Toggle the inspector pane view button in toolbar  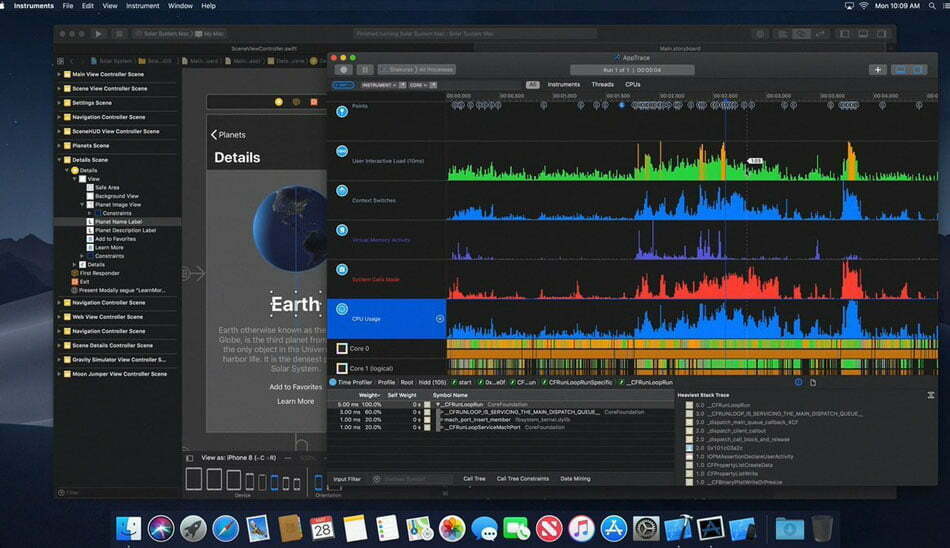[918, 70]
